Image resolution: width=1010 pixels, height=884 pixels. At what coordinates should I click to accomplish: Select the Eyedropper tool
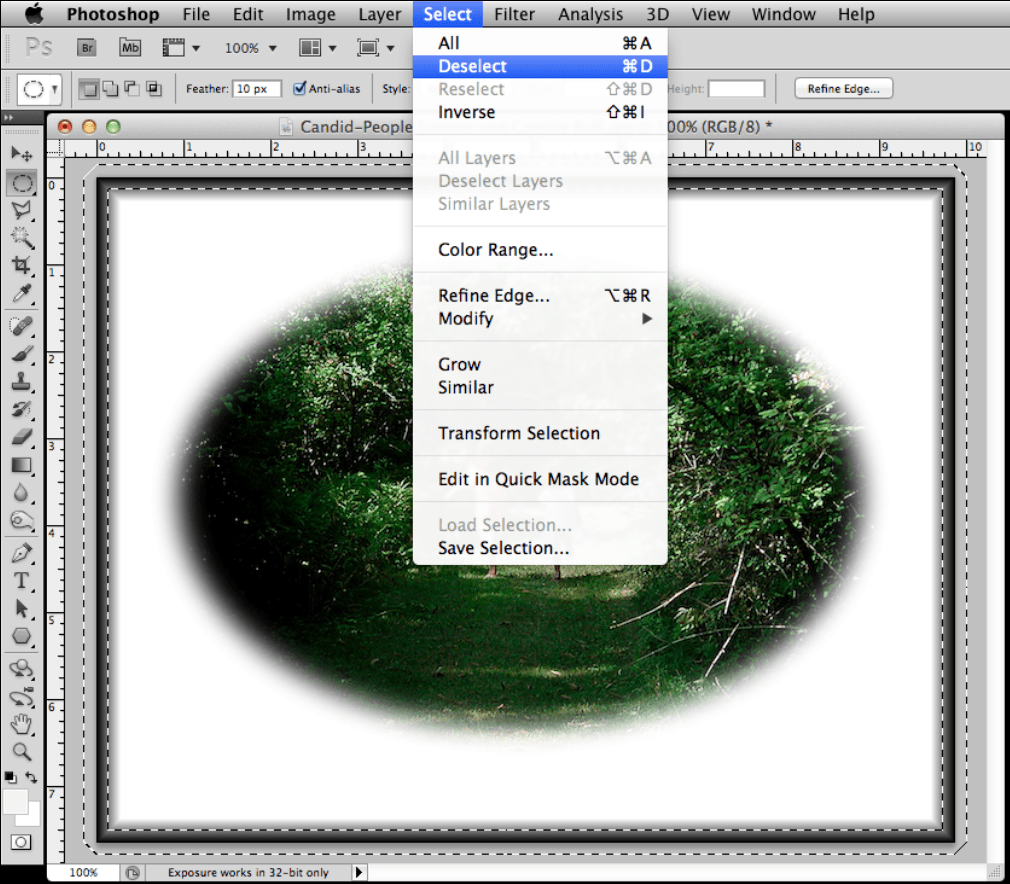pyautogui.click(x=21, y=293)
